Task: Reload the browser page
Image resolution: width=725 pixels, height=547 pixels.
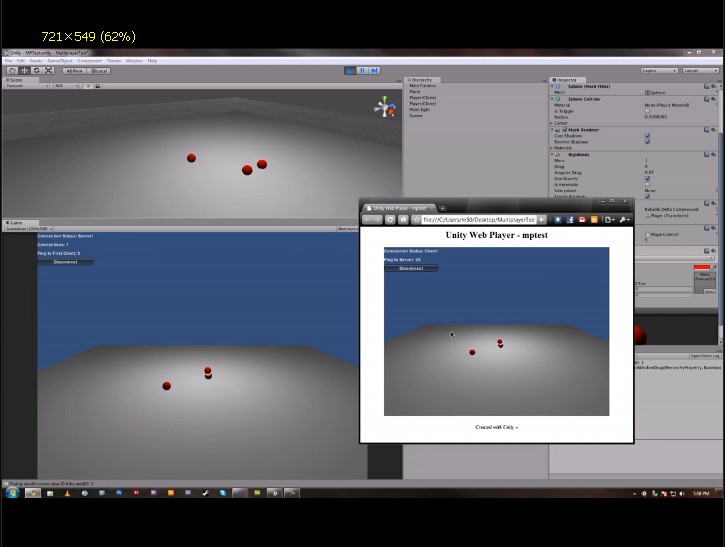Action: 390,220
